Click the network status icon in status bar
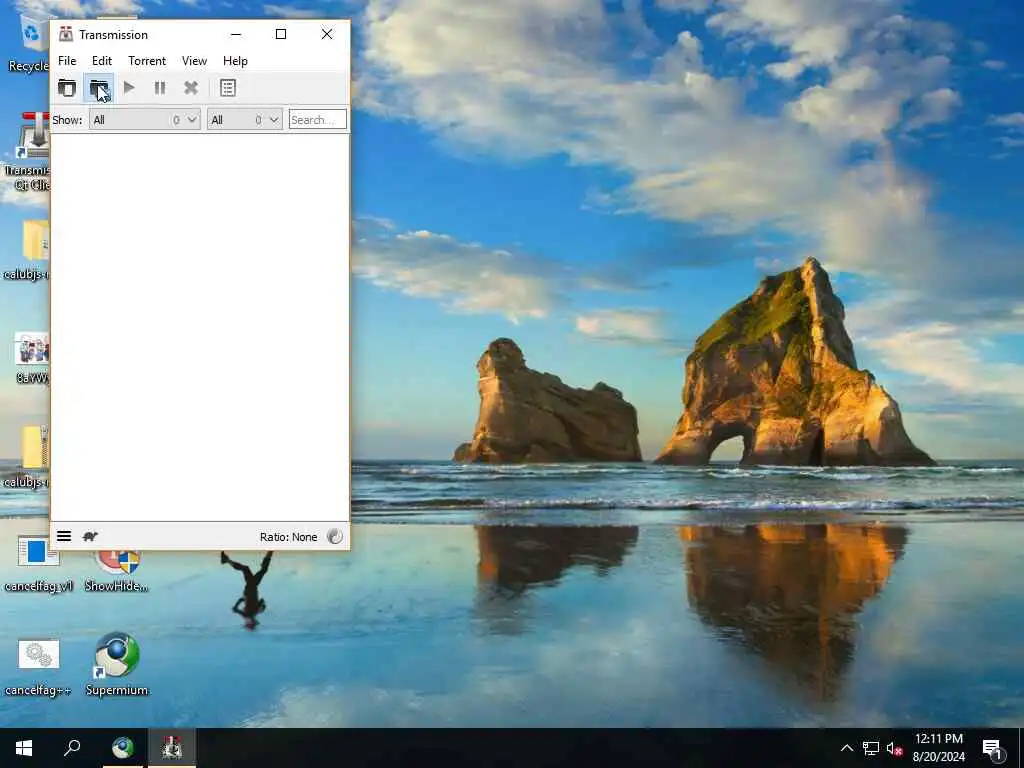The image size is (1024, 768). [334, 536]
